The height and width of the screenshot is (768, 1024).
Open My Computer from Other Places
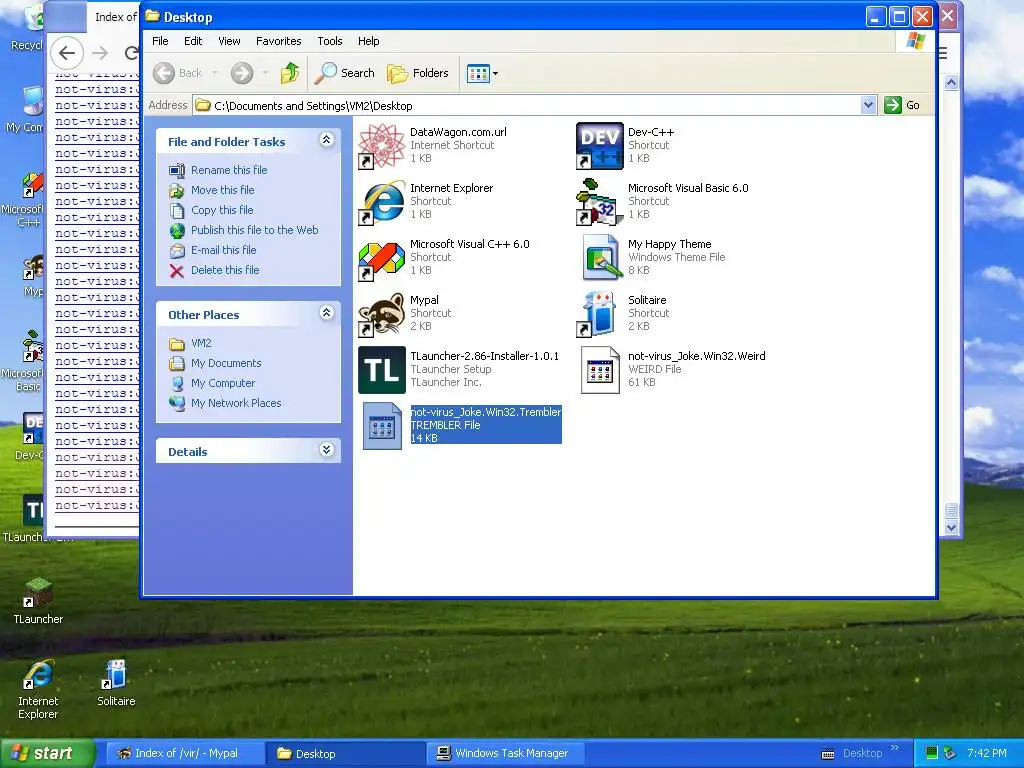tap(223, 383)
